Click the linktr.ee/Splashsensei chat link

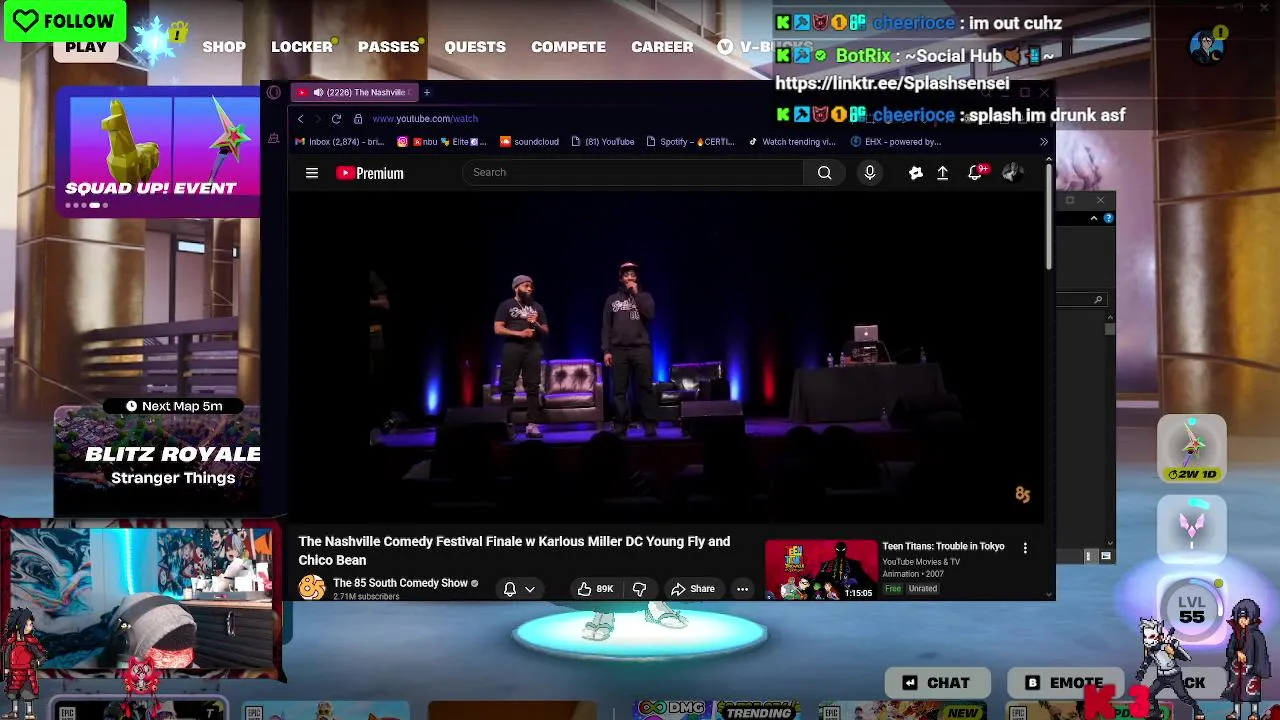coord(892,84)
